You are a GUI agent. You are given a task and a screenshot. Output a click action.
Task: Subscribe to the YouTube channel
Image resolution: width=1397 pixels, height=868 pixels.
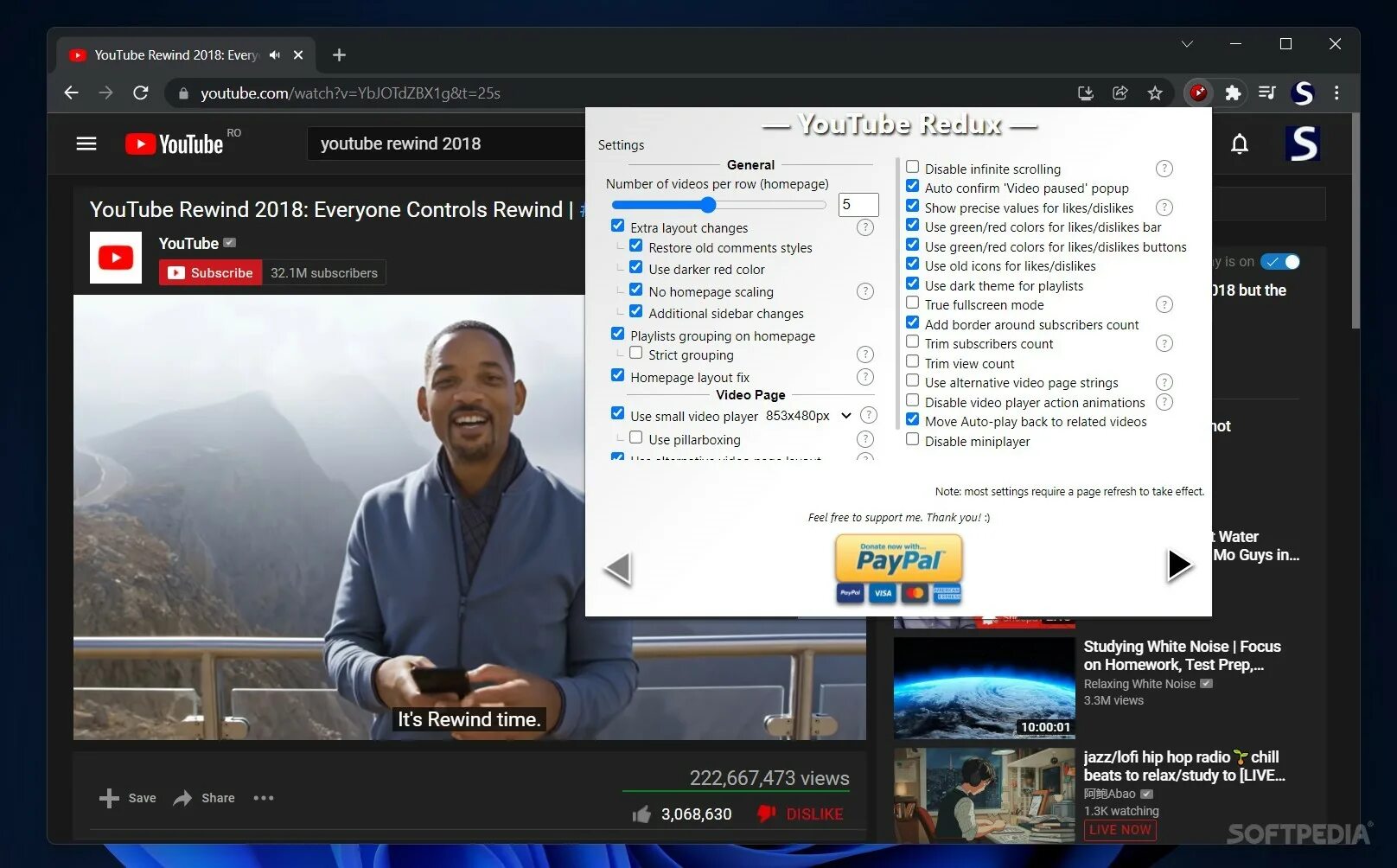click(x=210, y=272)
